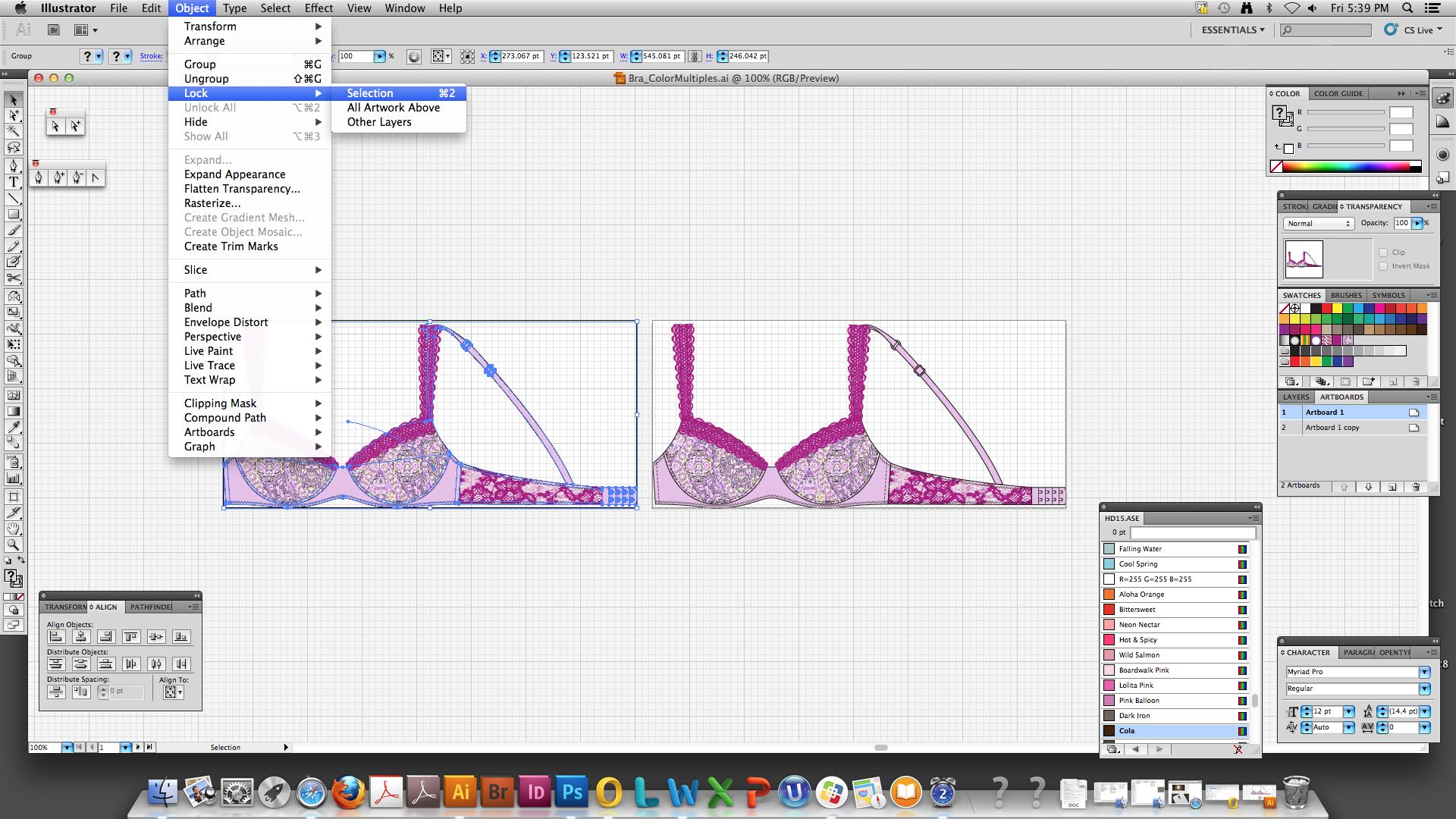Open the ESSENTIALS workspace switcher
The image size is (1456, 819).
pos(1232,30)
